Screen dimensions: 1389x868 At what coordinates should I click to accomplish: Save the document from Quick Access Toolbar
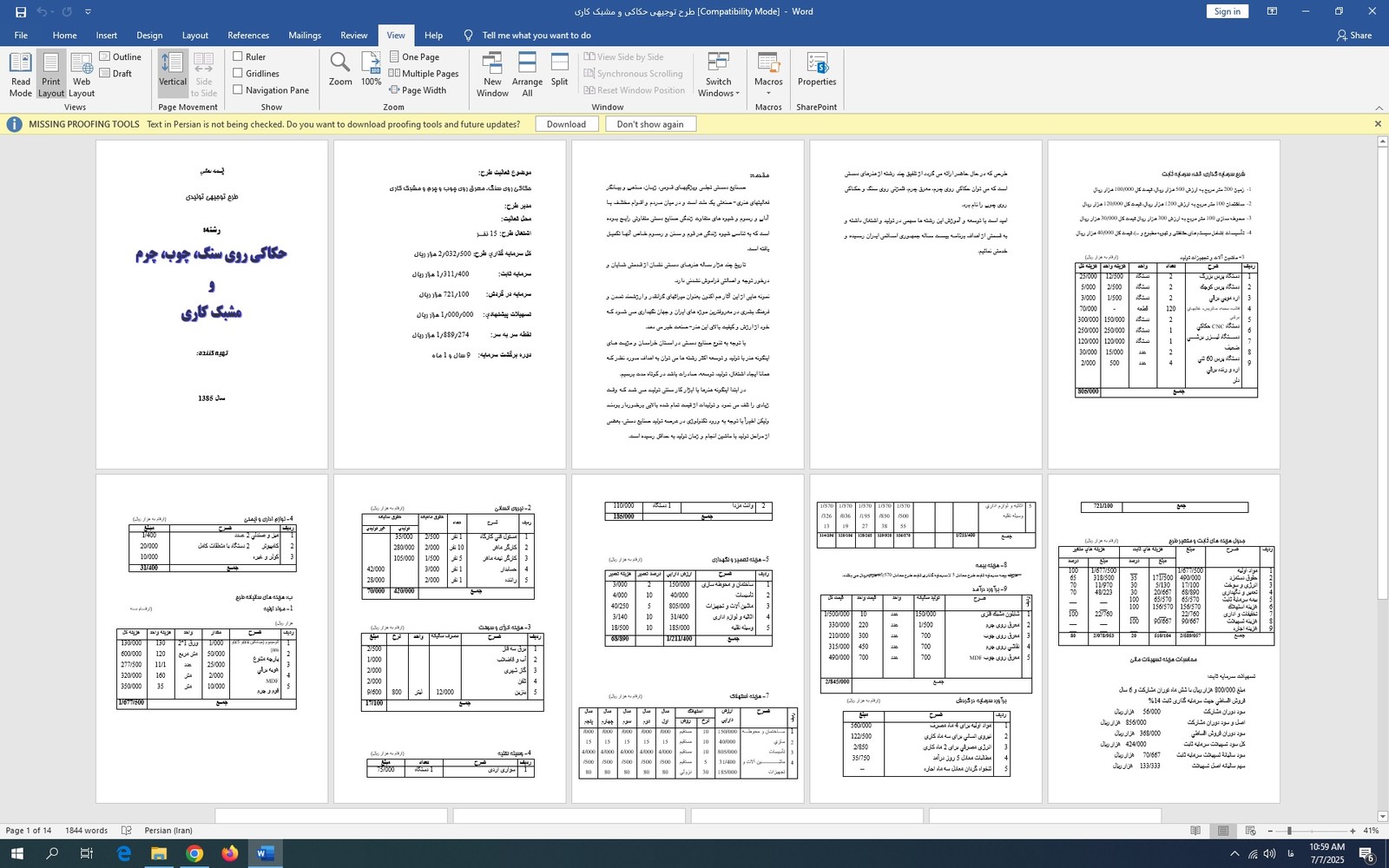(21, 12)
